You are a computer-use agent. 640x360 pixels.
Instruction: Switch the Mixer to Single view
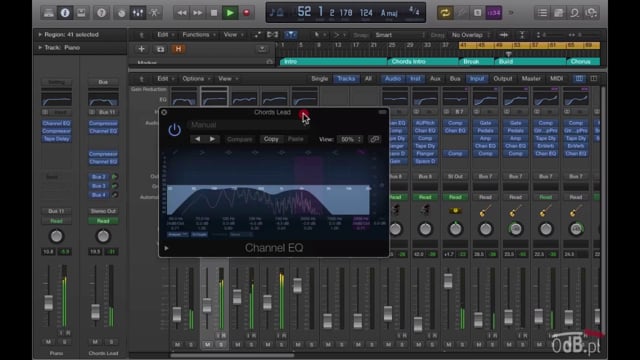(x=320, y=78)
